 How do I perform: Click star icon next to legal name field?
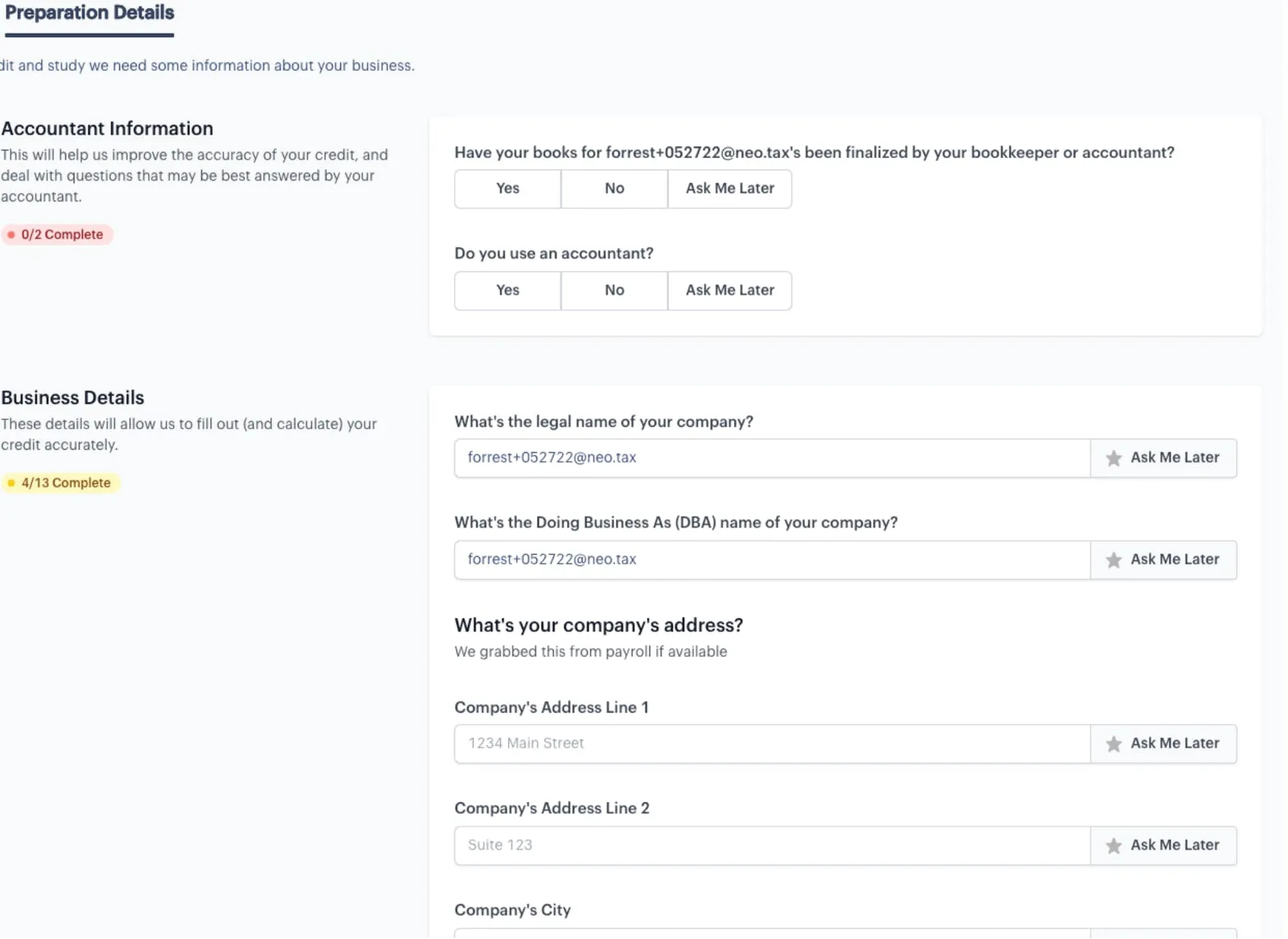coord(1113,458)
